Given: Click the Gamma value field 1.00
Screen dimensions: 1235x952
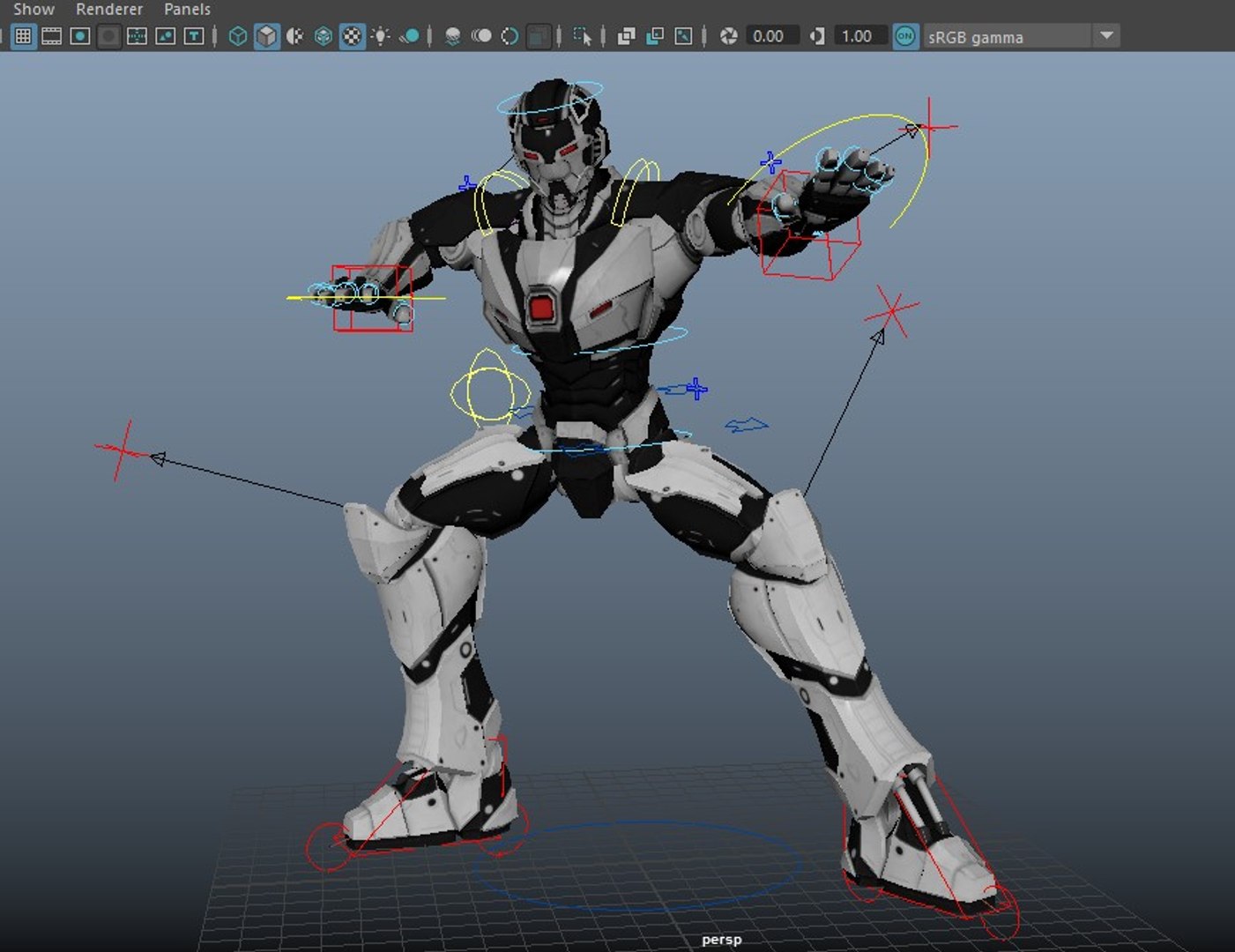Looking at the screenshot, I should coord(859,36).
